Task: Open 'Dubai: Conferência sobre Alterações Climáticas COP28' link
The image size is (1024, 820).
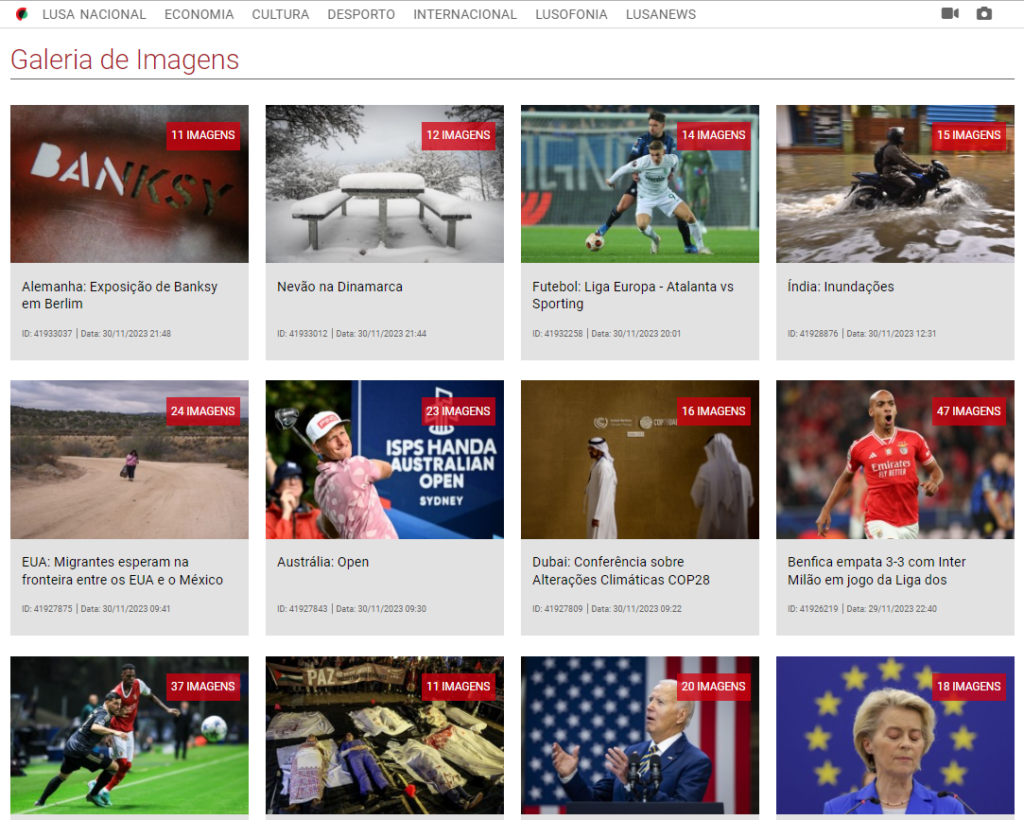Action: pyautogui.click(x=620, y=571)
